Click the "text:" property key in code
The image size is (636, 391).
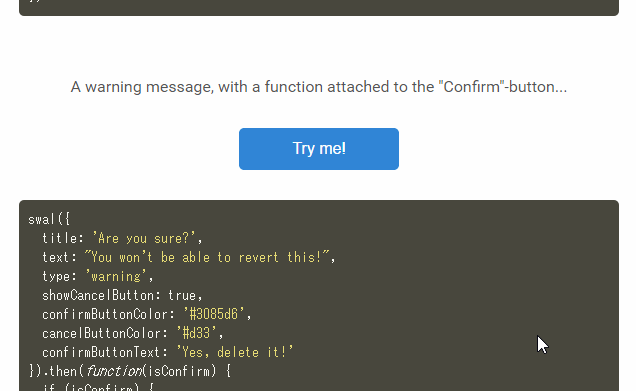(59, 257)
